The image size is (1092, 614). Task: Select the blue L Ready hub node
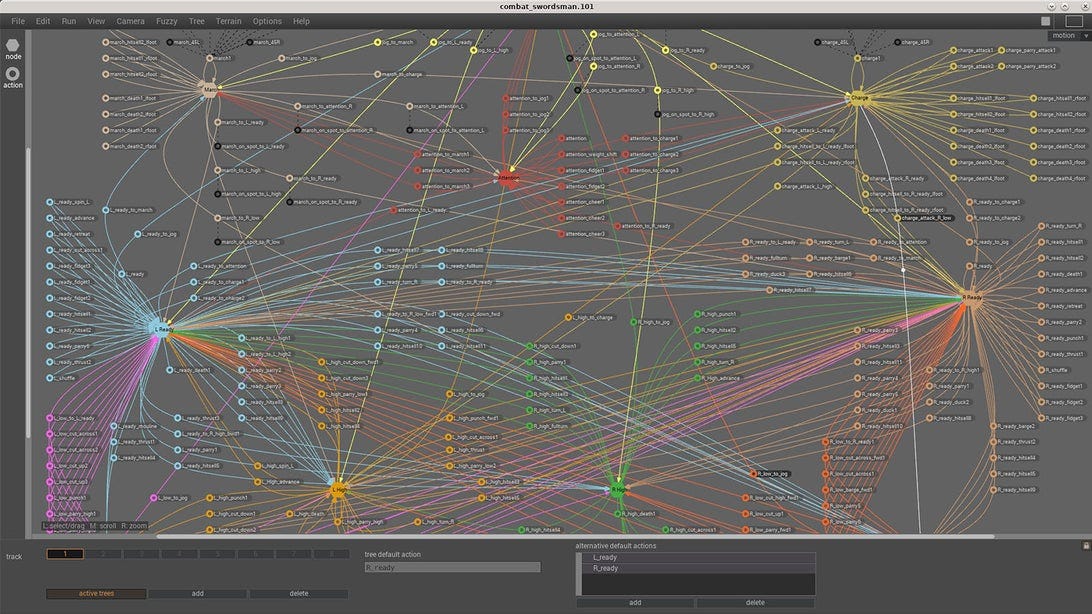click(162, 329)
